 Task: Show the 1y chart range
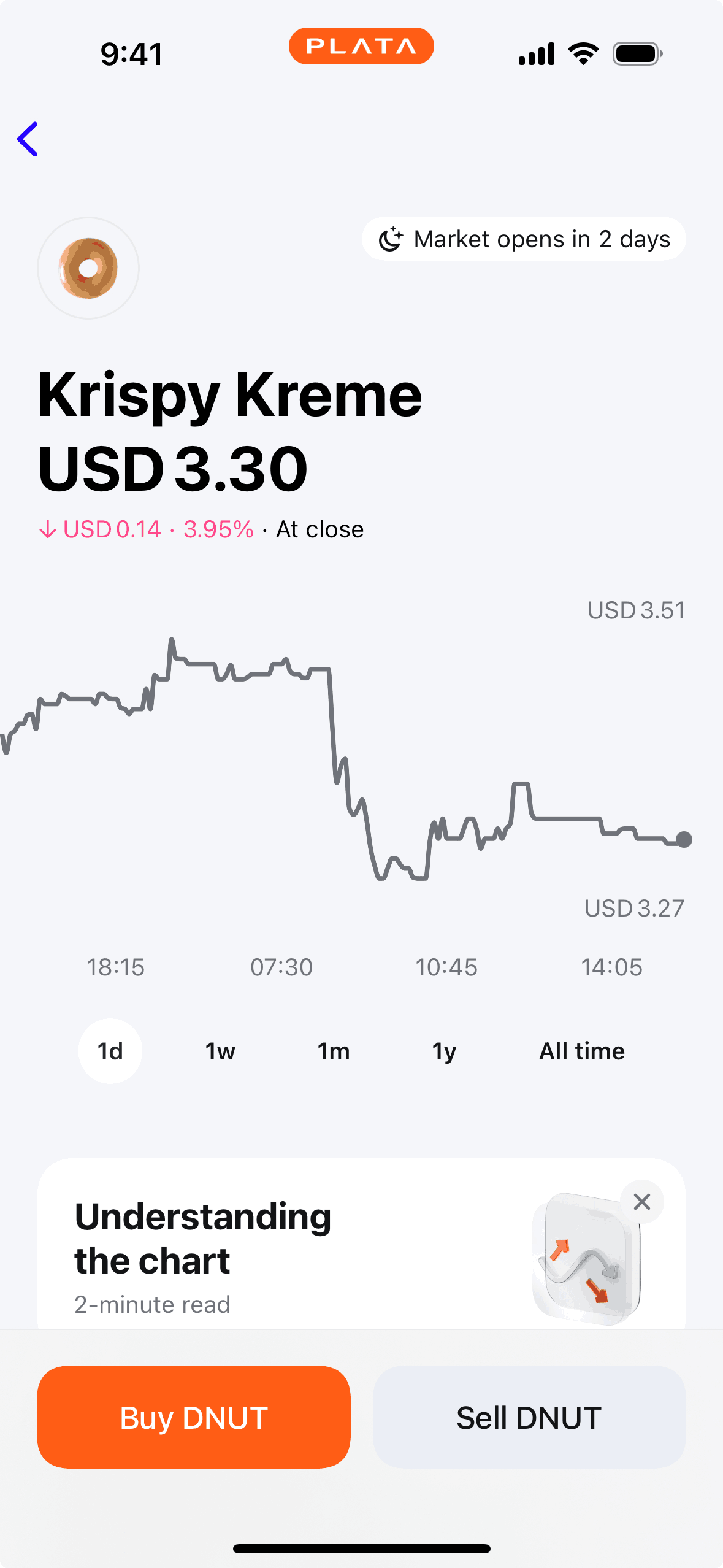pos(444,1051)
